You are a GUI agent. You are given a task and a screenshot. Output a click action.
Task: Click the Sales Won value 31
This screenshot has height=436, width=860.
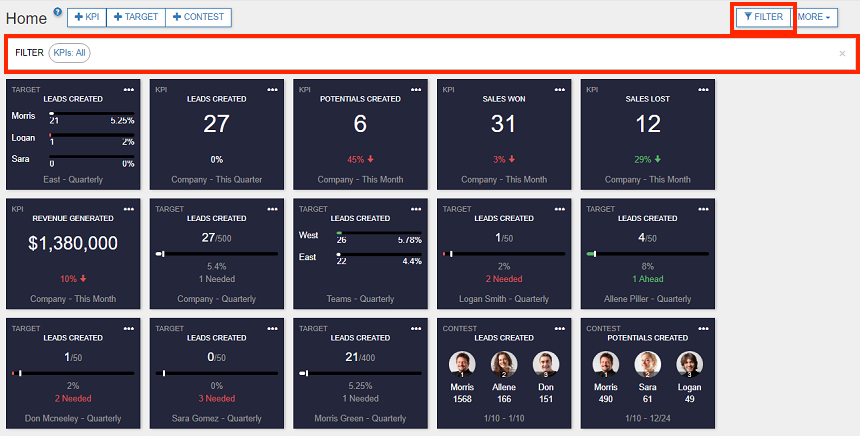point(503,124)
